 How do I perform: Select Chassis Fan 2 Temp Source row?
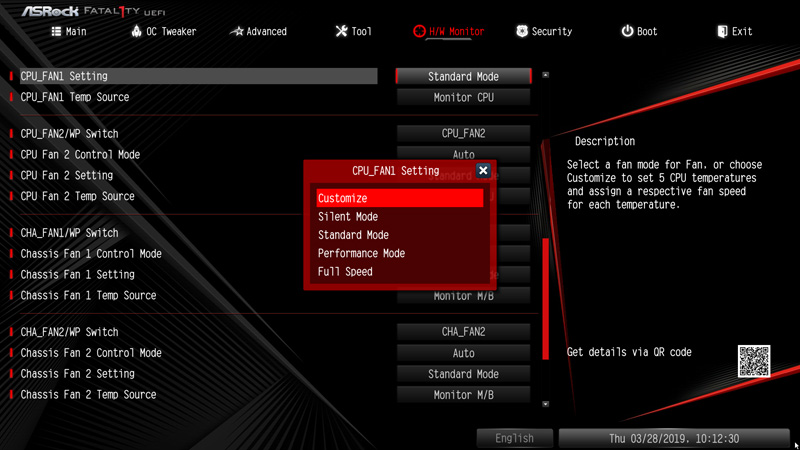click(198, 395)
